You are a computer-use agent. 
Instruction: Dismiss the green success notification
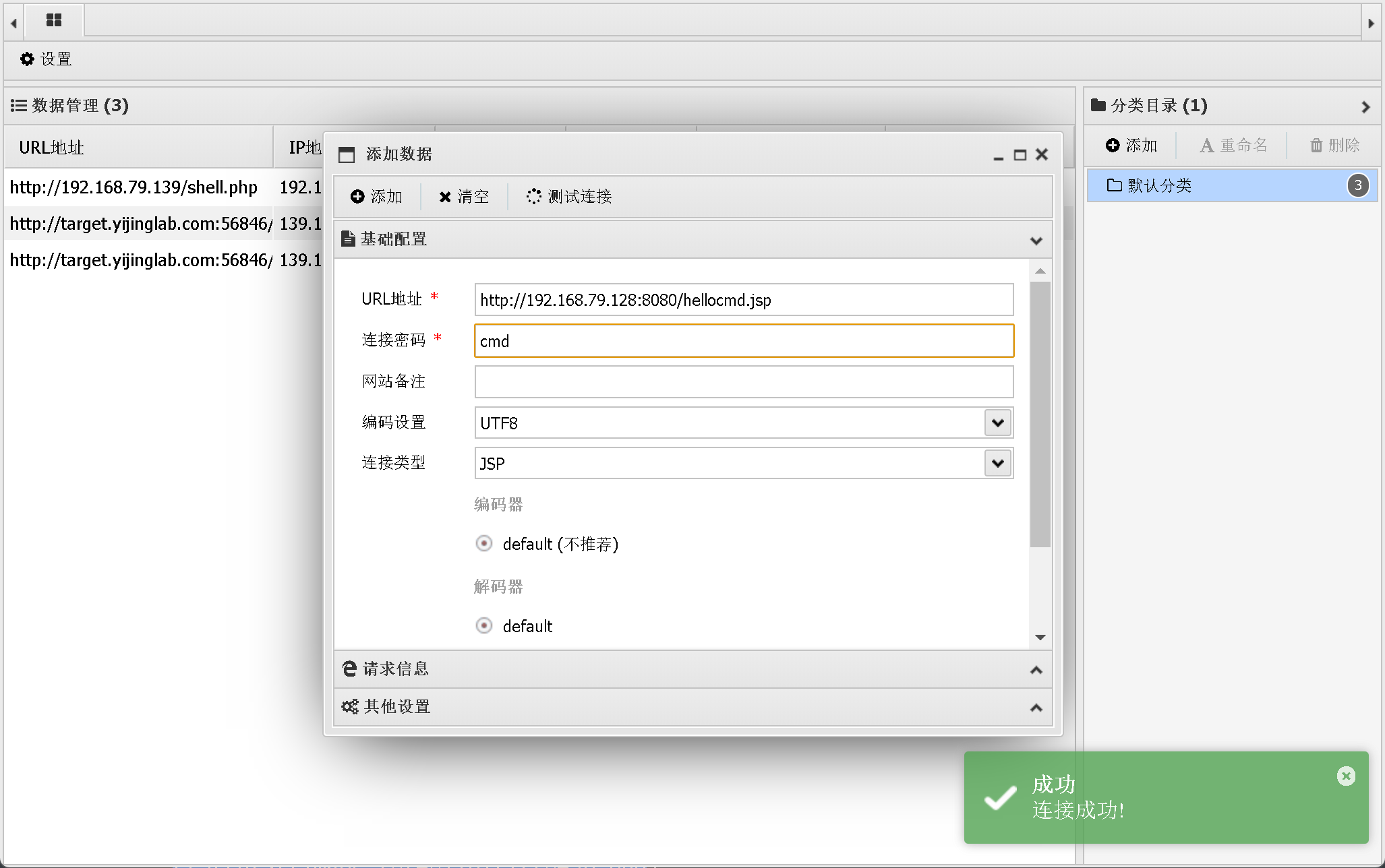1345,776
